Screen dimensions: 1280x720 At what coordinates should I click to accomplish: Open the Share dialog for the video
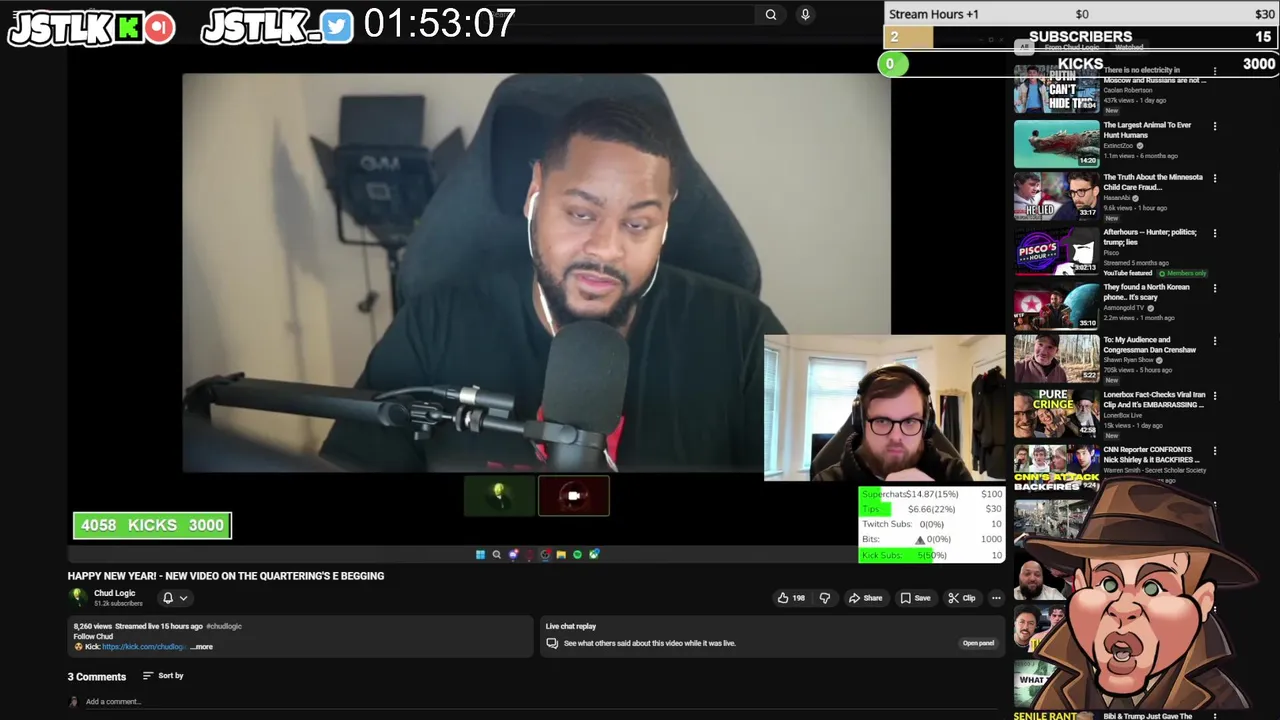click(x=866, y=598)
